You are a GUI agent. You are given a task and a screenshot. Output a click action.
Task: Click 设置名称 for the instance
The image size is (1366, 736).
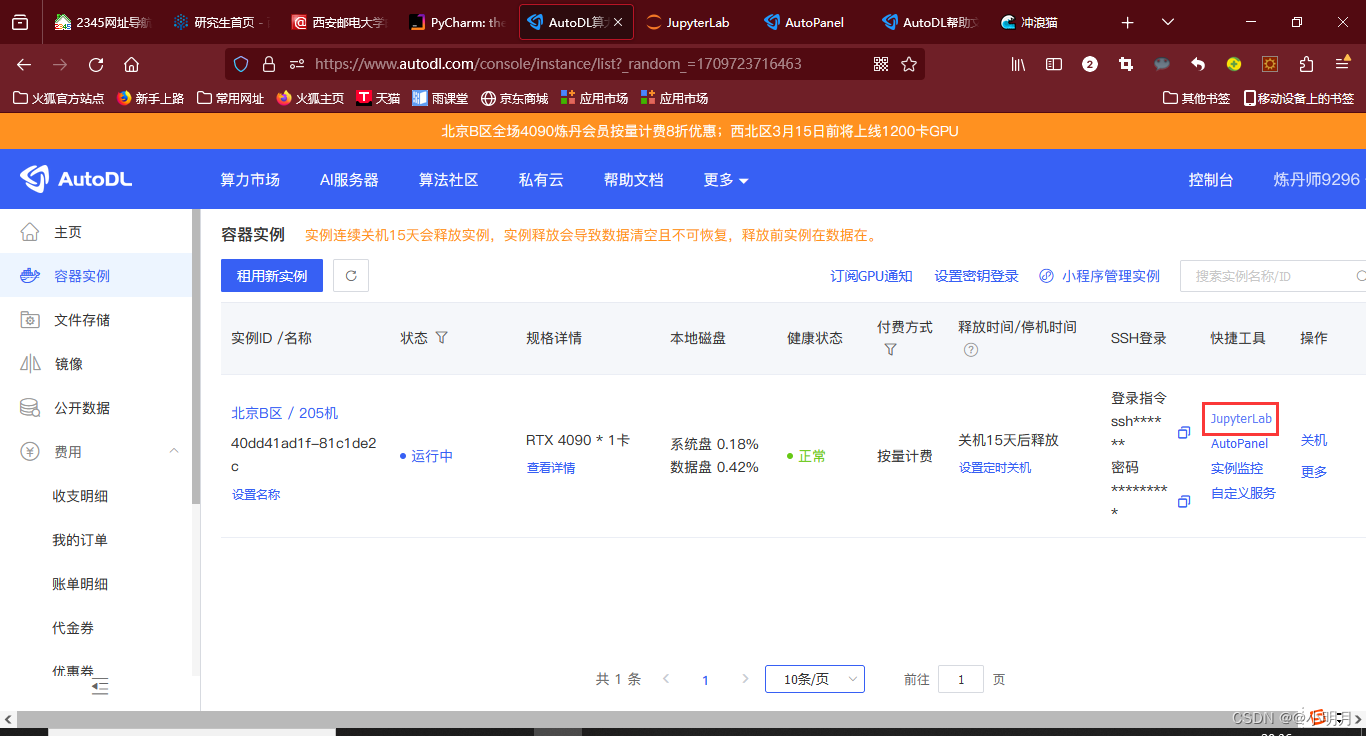point(256,494)
